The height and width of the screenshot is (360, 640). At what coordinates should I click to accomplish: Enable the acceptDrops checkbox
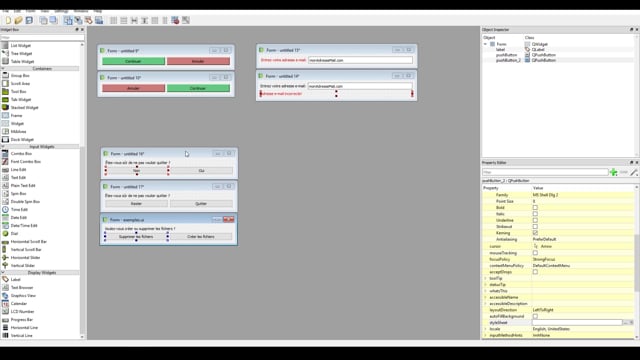coord(535,271)
